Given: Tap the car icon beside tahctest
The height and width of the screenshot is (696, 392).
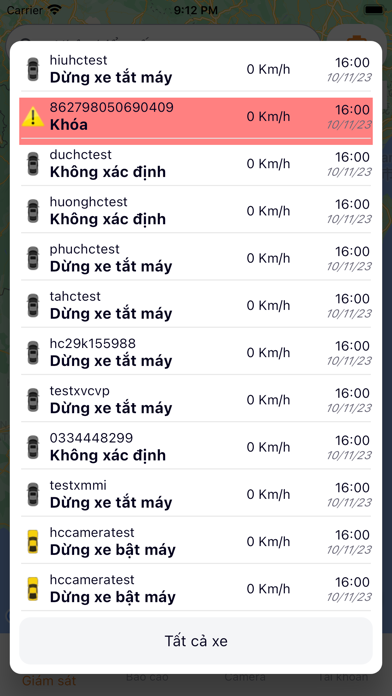Looking at the screenshot, I should tap(33, 305).
